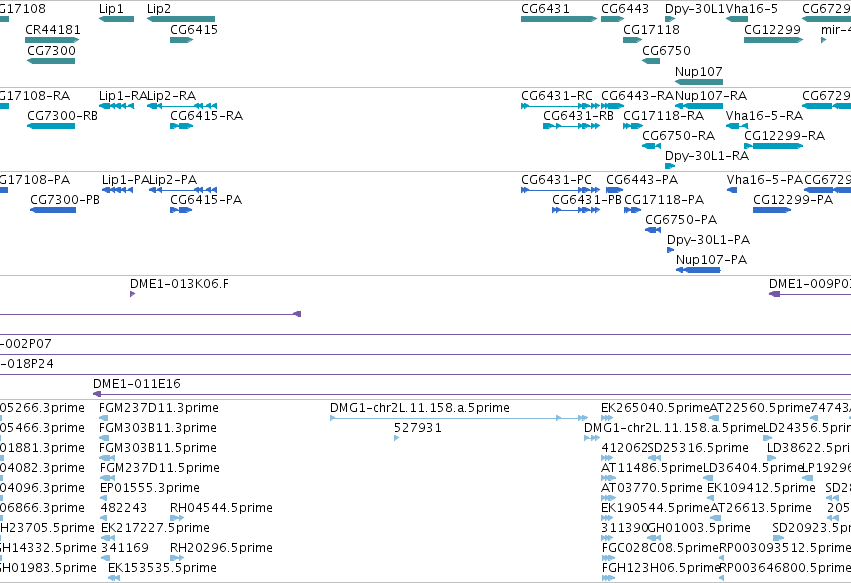Screen dimensions: 851x583
Task: Click the Nup107 gene feature
Action: pyautogui.click(x=699, y=82)
